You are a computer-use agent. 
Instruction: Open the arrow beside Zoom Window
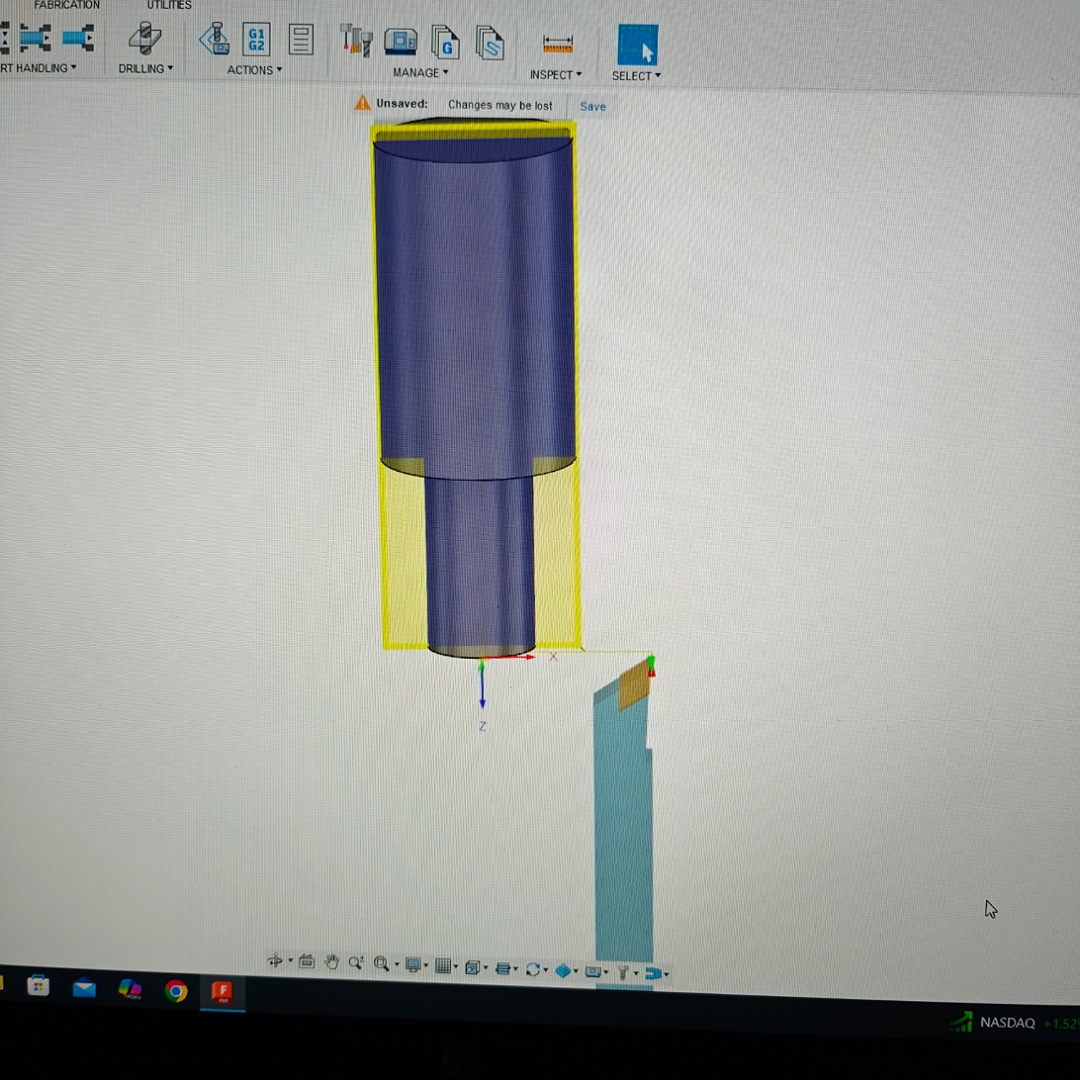tap(397, 964)
